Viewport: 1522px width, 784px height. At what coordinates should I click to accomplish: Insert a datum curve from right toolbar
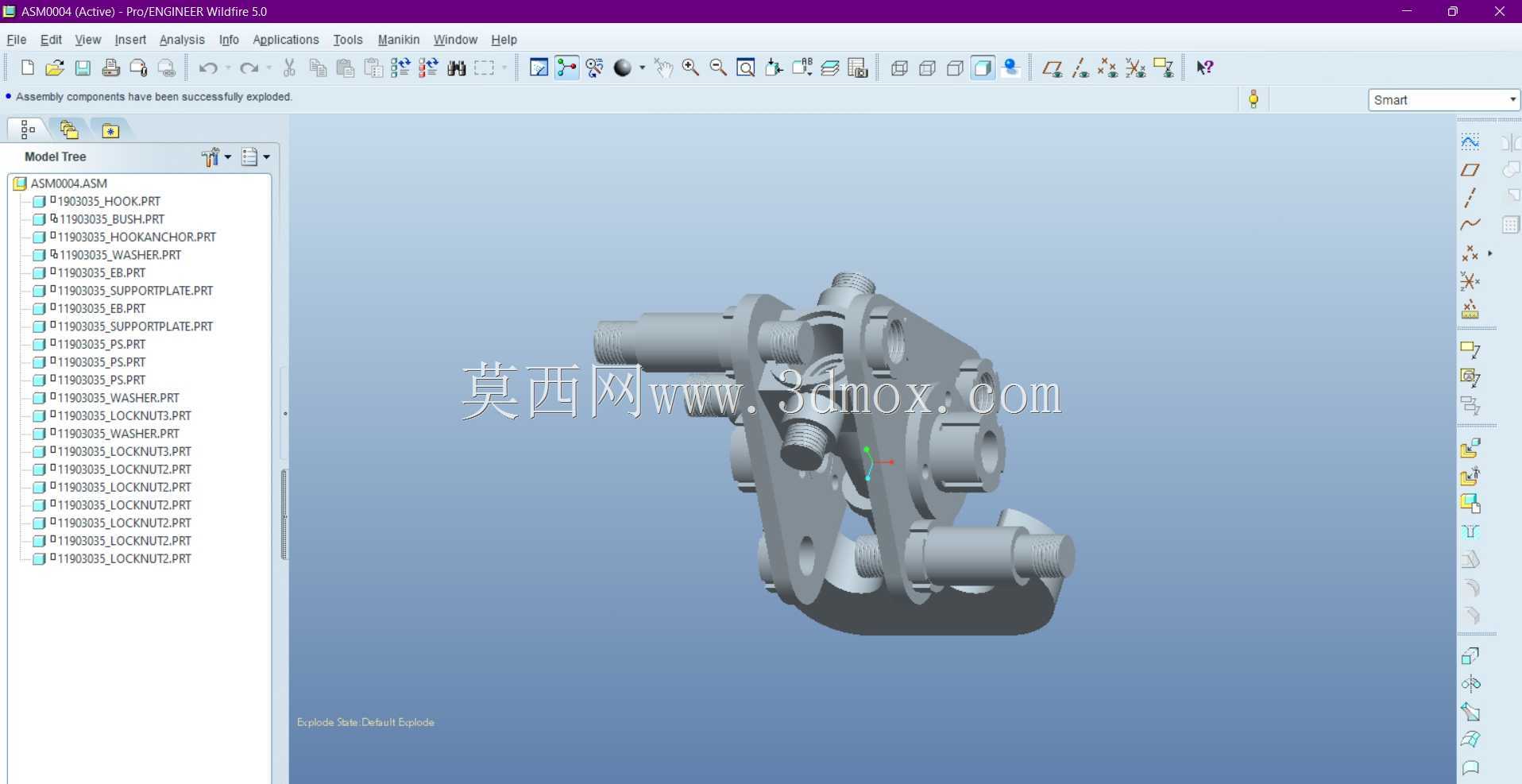(x=1470, y=225)
